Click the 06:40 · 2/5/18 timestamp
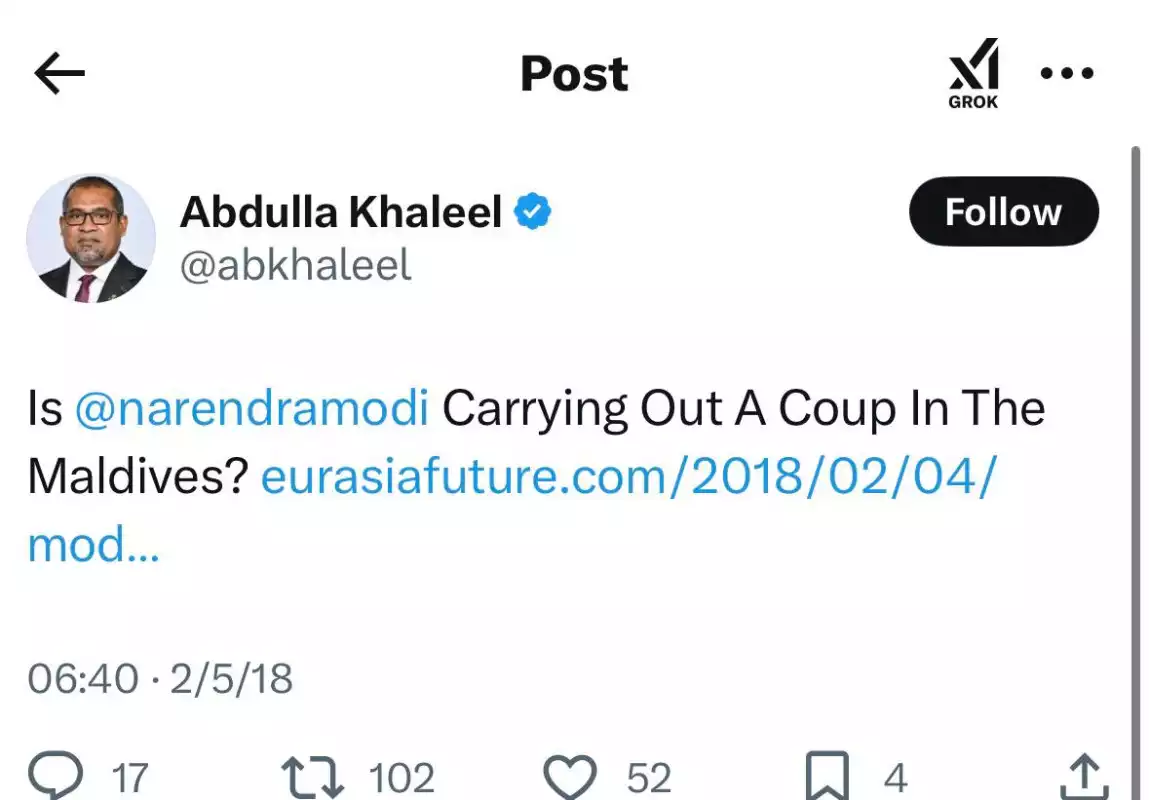 160,678
